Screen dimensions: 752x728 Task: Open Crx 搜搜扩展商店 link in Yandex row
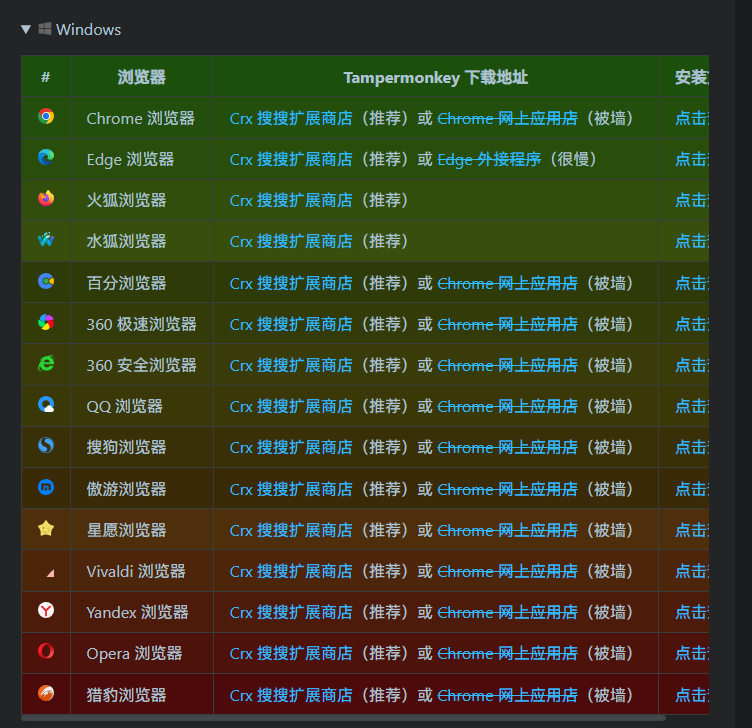[291, 612]
